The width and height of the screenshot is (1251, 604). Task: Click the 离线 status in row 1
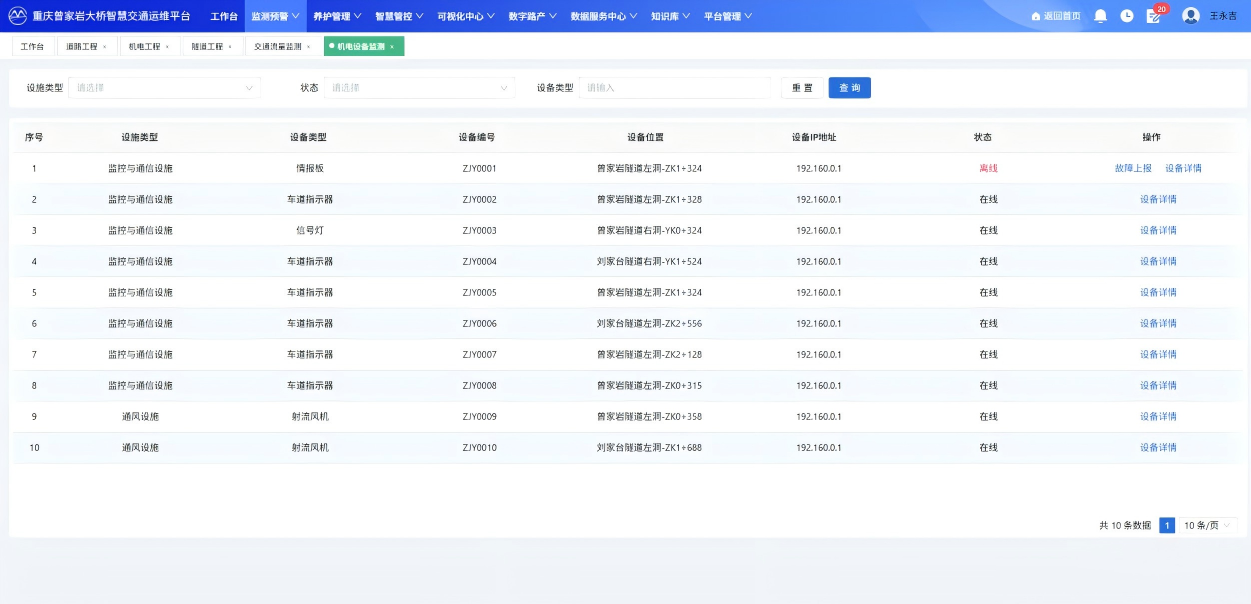988,168
